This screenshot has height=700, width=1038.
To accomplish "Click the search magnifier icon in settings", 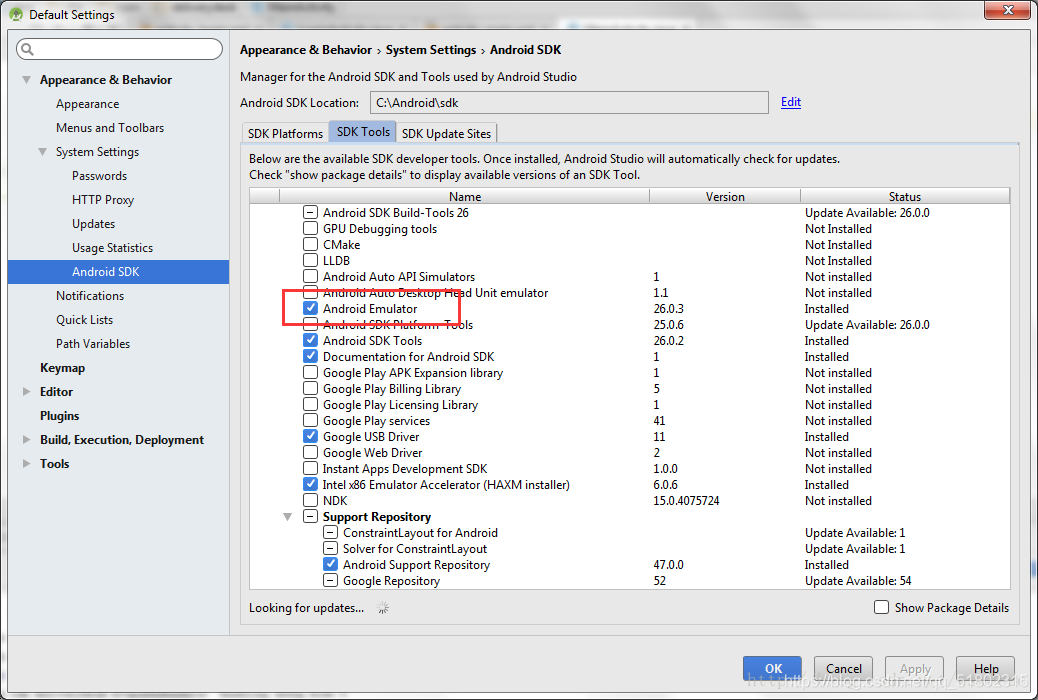I will pos(27,49).
